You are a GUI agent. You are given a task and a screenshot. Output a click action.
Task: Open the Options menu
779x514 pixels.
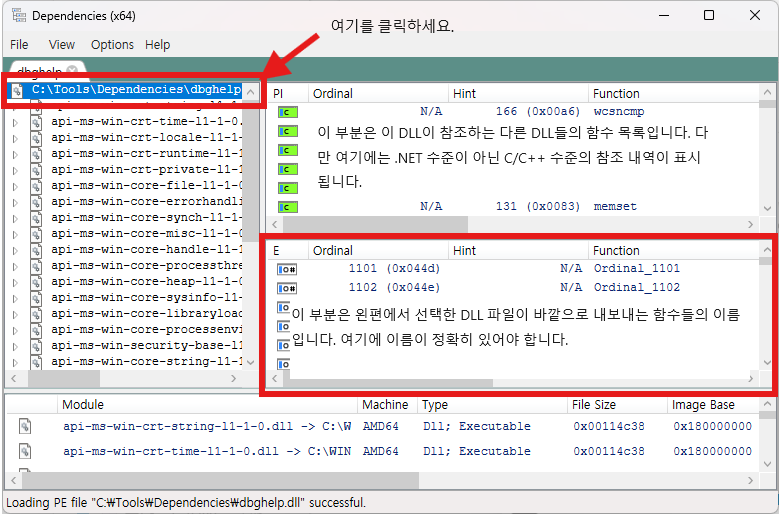112,45
